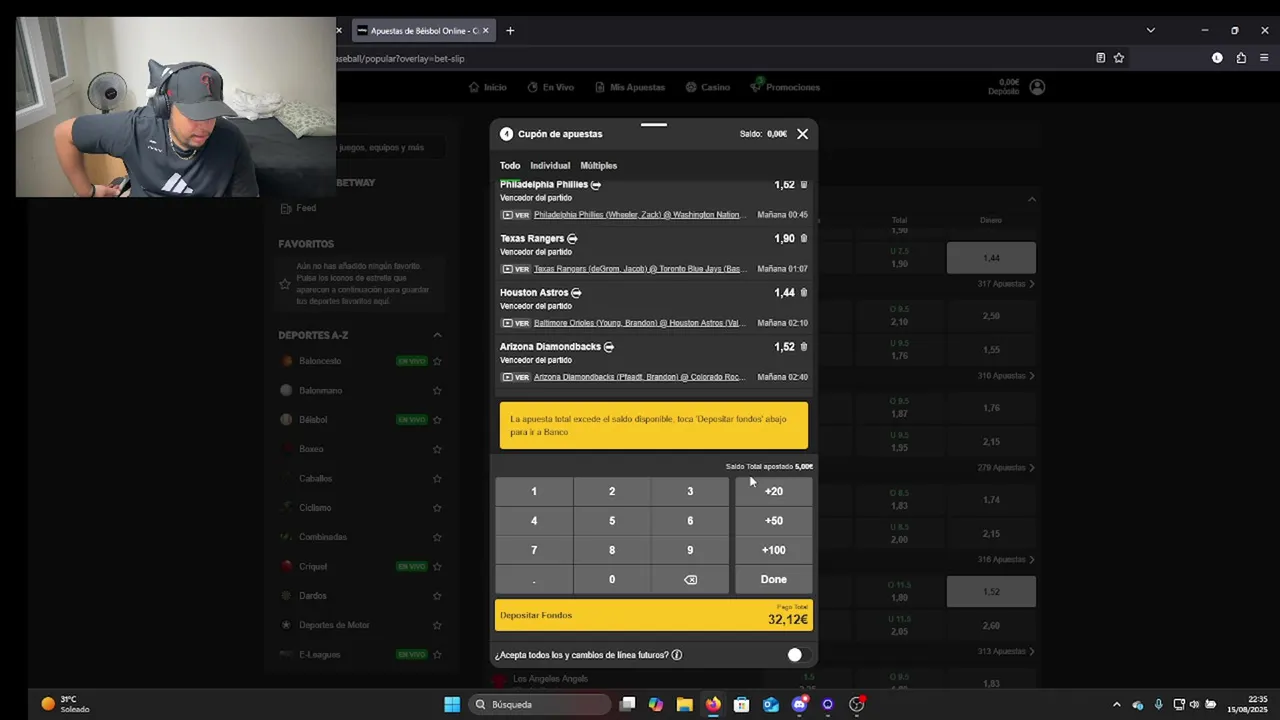This screenshot has height=720, width=1280.
Task: Expand the 313 Apuestas link
Action: point(1007,652)
